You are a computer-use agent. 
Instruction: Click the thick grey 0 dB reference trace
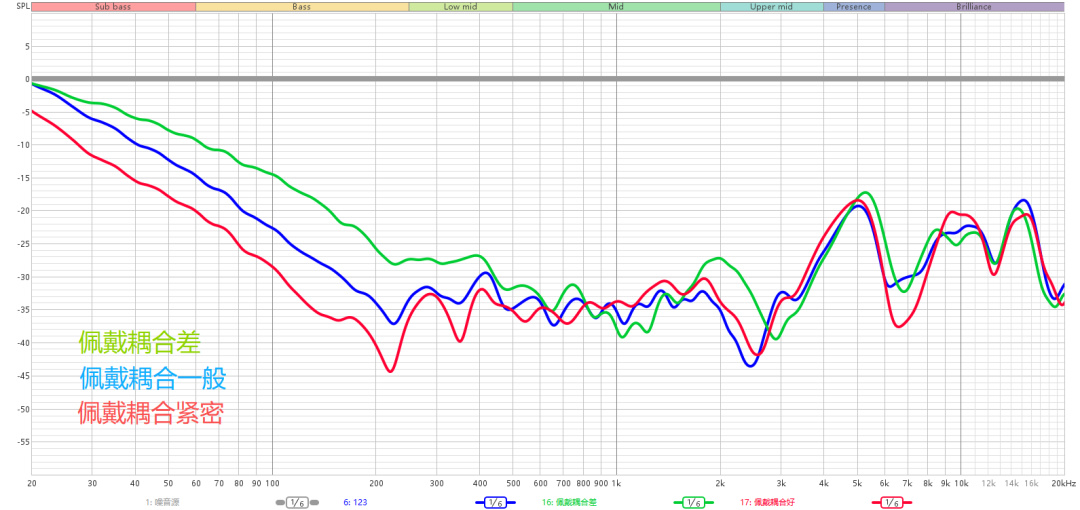548,79
